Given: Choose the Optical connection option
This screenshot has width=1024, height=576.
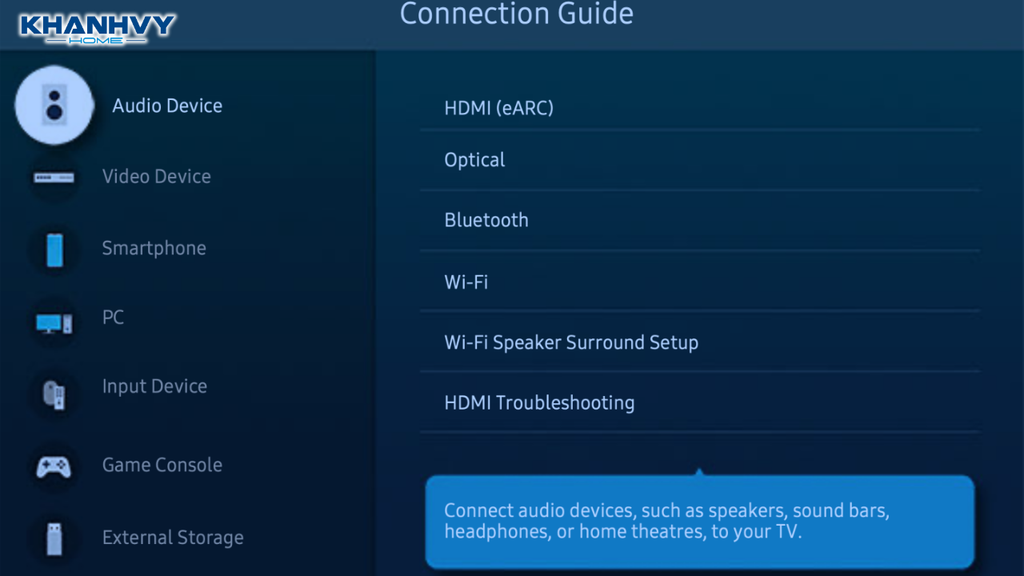Looking at the screenshot, I should [475, 160].
